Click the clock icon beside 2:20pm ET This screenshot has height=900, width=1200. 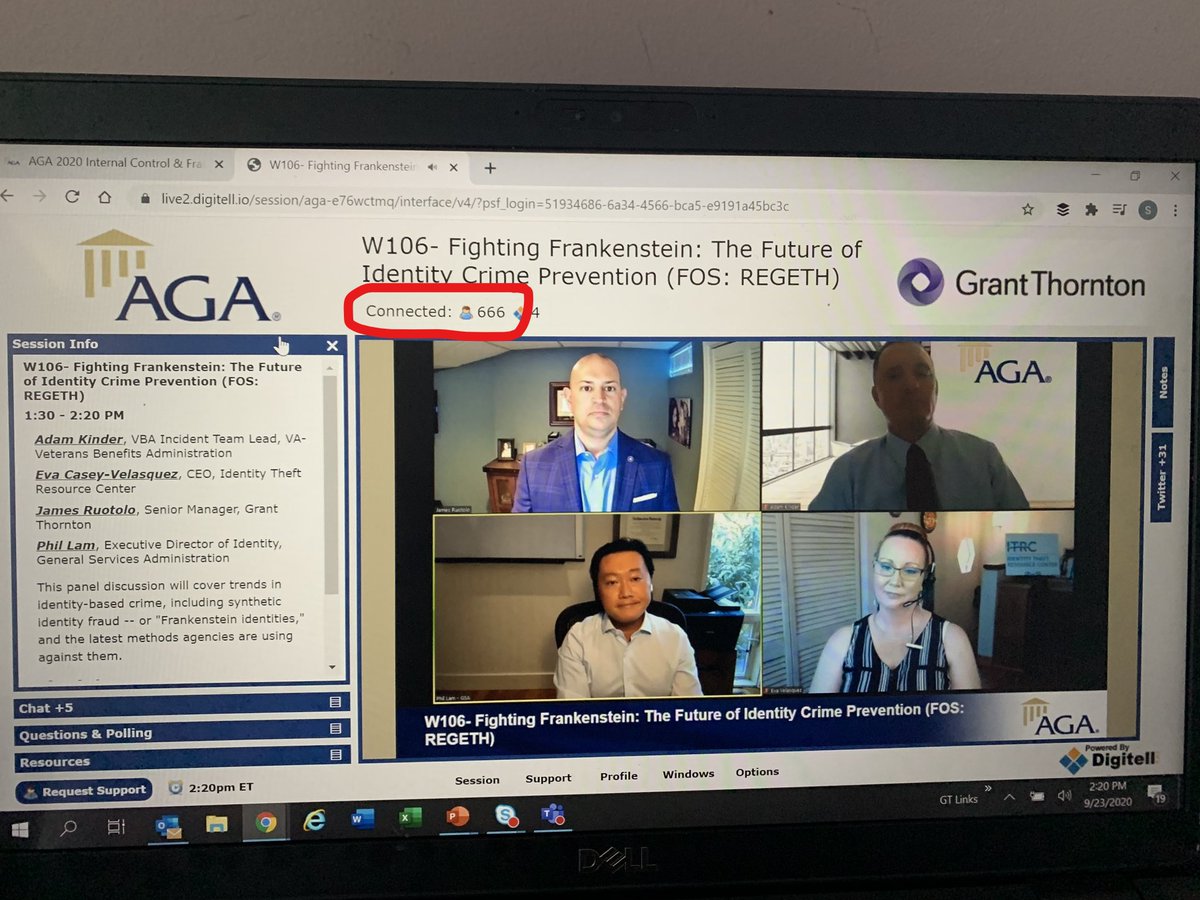(174, 788)
